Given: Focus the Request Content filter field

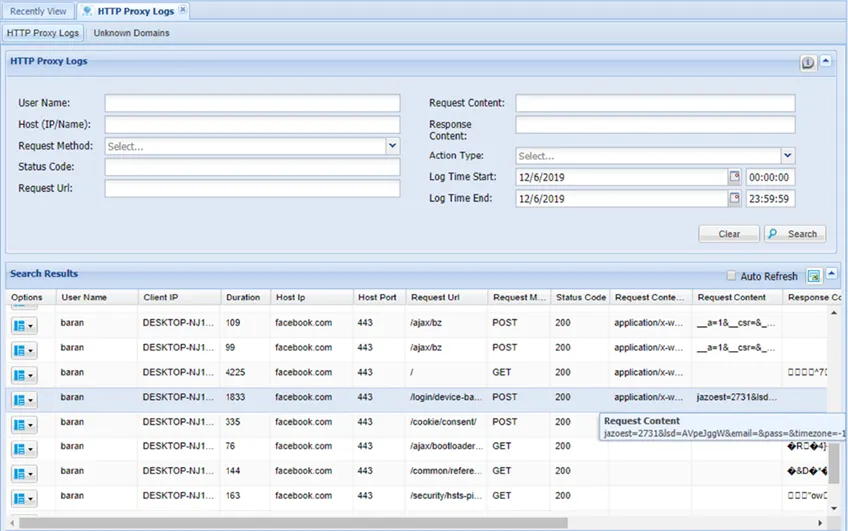Looking at the screenshot, I should point(655,103).
